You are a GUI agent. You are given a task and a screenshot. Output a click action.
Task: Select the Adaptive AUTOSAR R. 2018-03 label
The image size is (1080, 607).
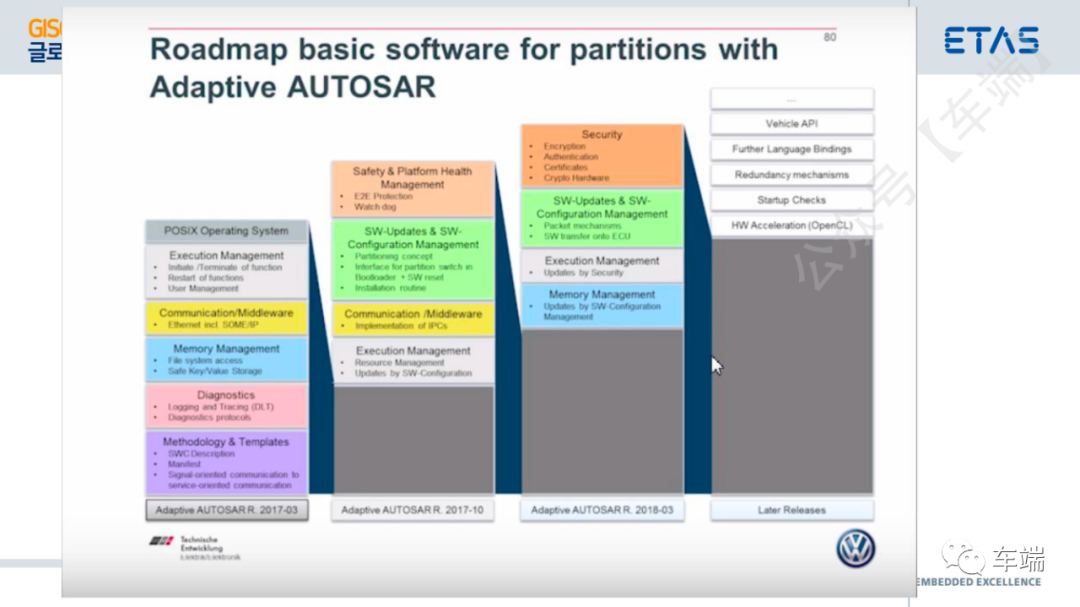[x=602, y=511]
